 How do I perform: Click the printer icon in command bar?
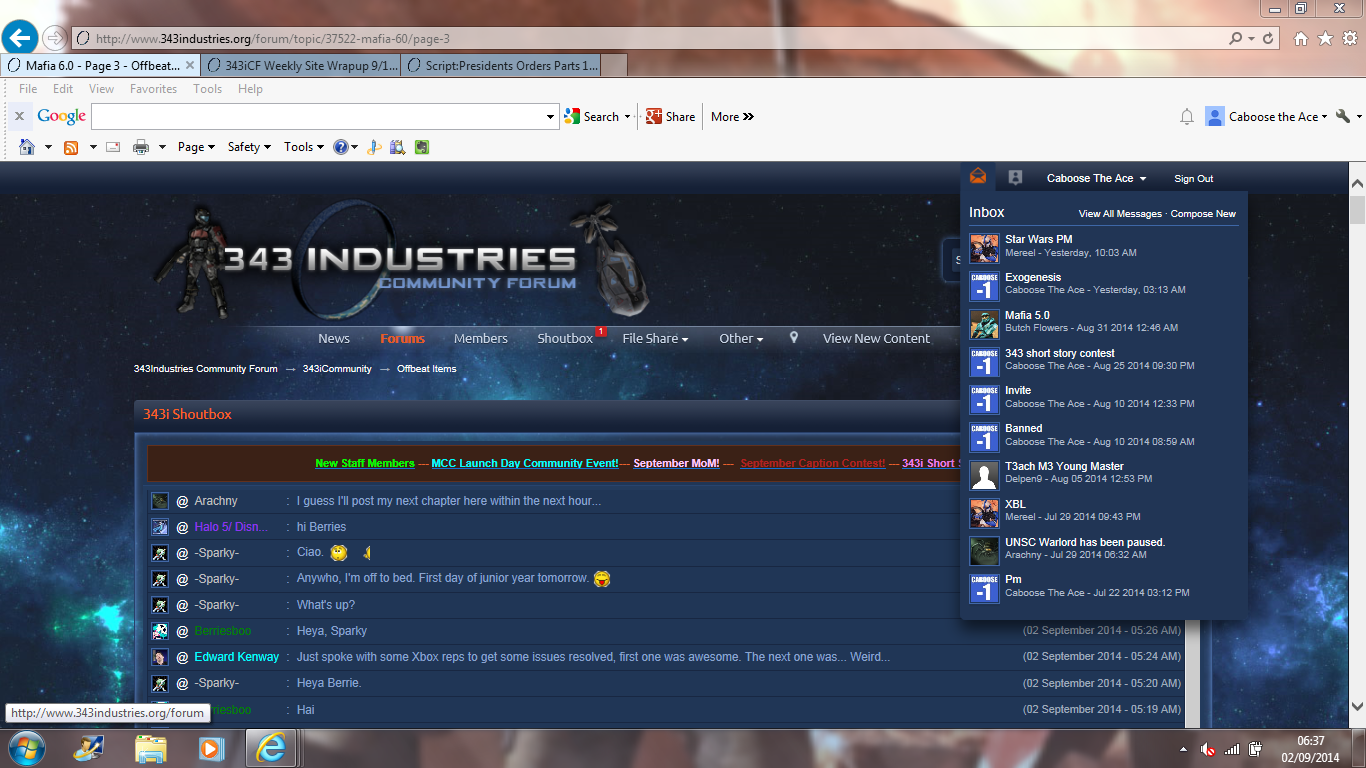[141, 147]
